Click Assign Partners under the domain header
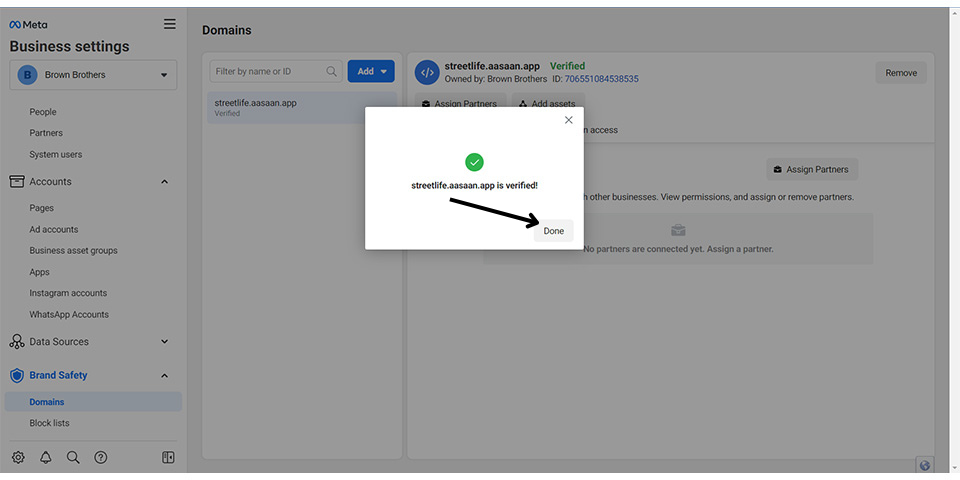This screenshot has width=960, height=480. [460, 102]
